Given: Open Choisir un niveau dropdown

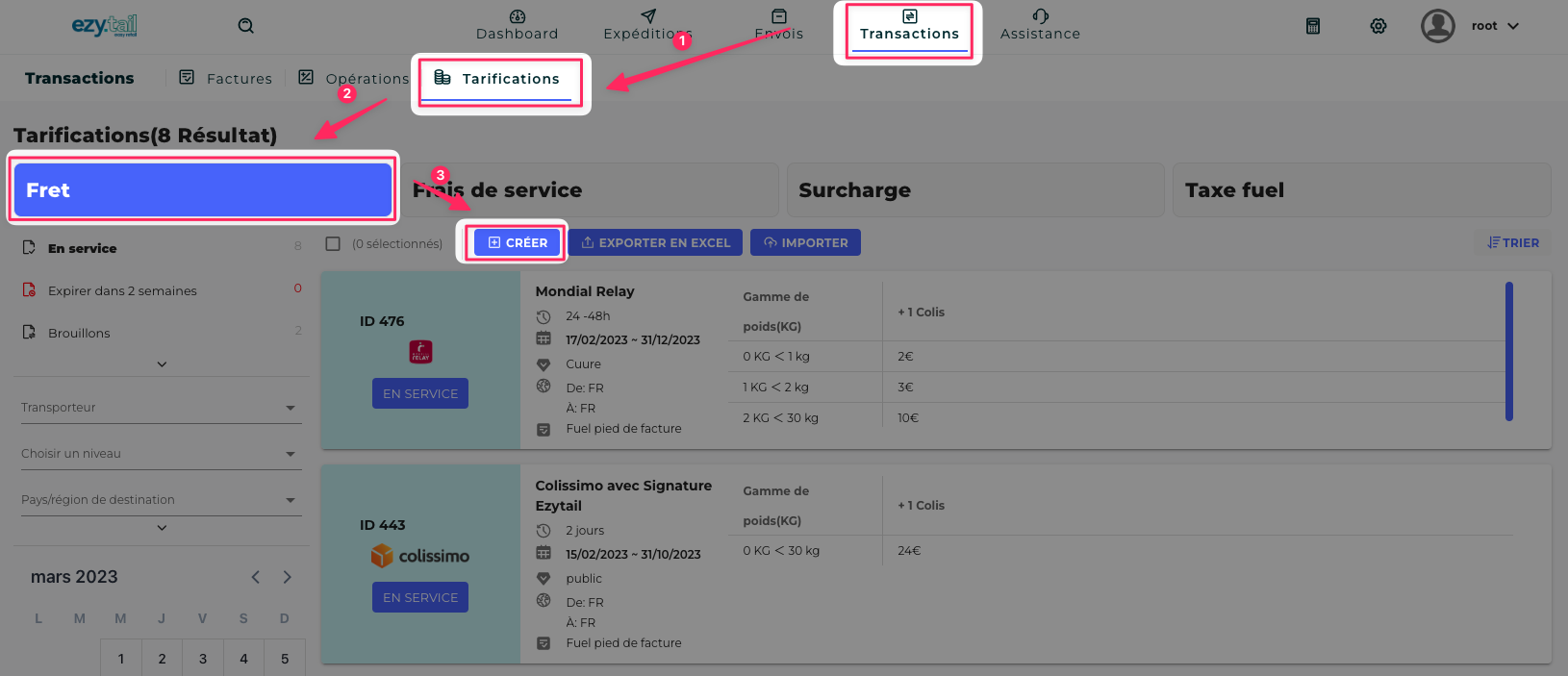Looking at the screenshot, I should 161,454.
